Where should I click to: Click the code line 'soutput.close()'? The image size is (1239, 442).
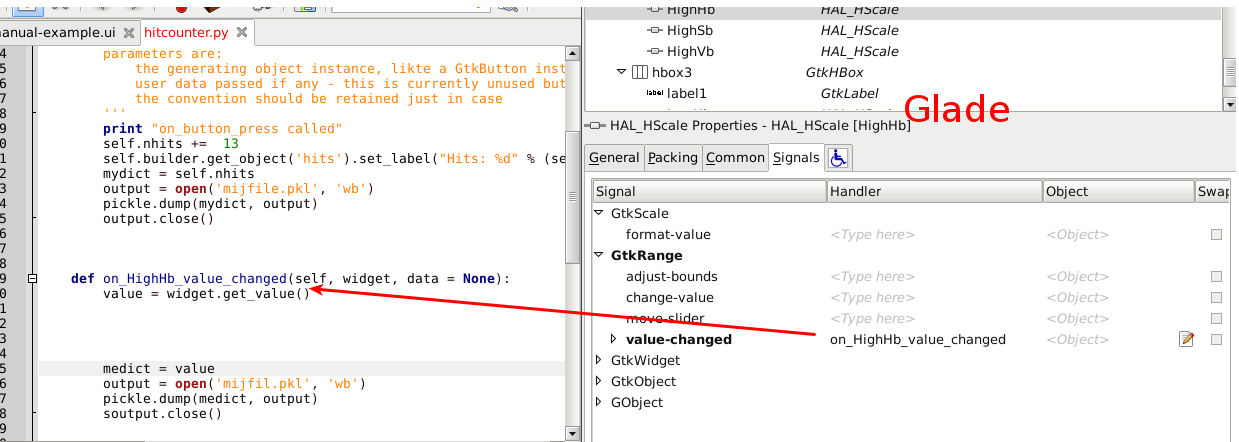pyautogui.click(x=162, y=413)
